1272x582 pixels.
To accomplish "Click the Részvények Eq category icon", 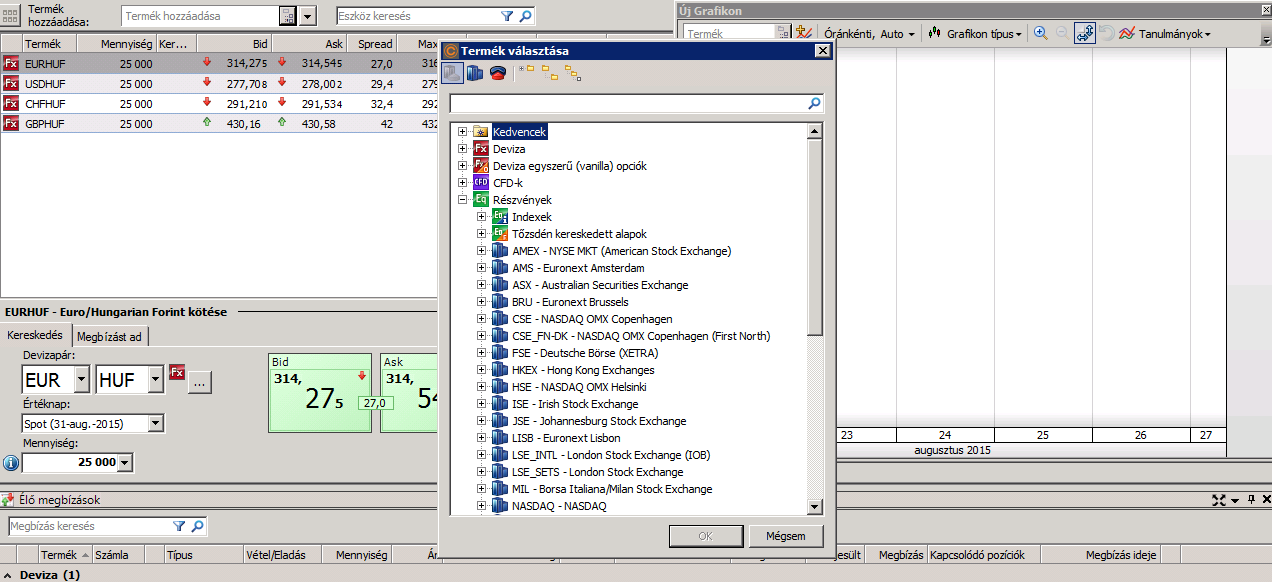I will point(481,200).
